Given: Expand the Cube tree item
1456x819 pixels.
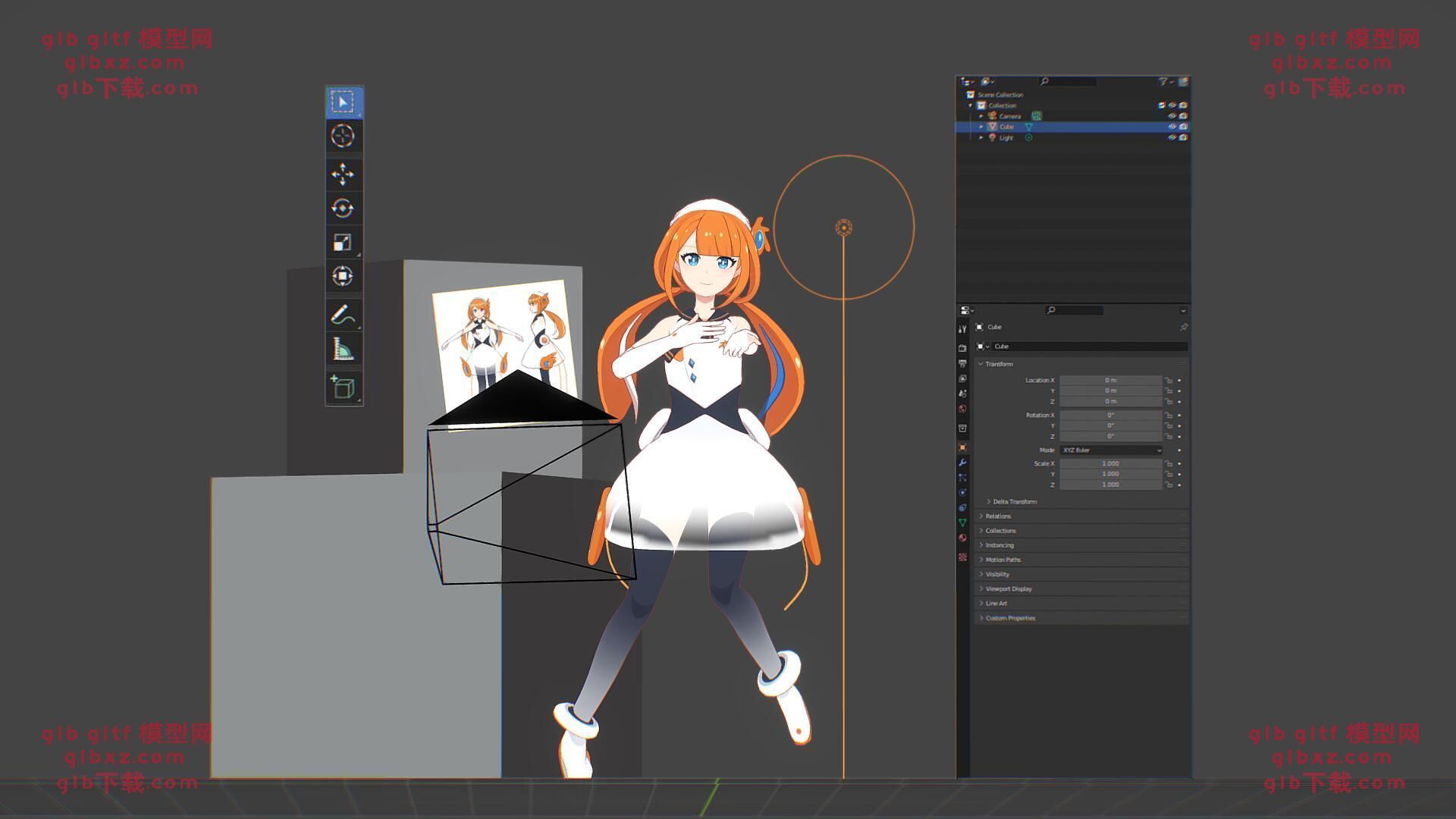Looking at the screenshot, I should pyautogui.click(x=981, y=127).
